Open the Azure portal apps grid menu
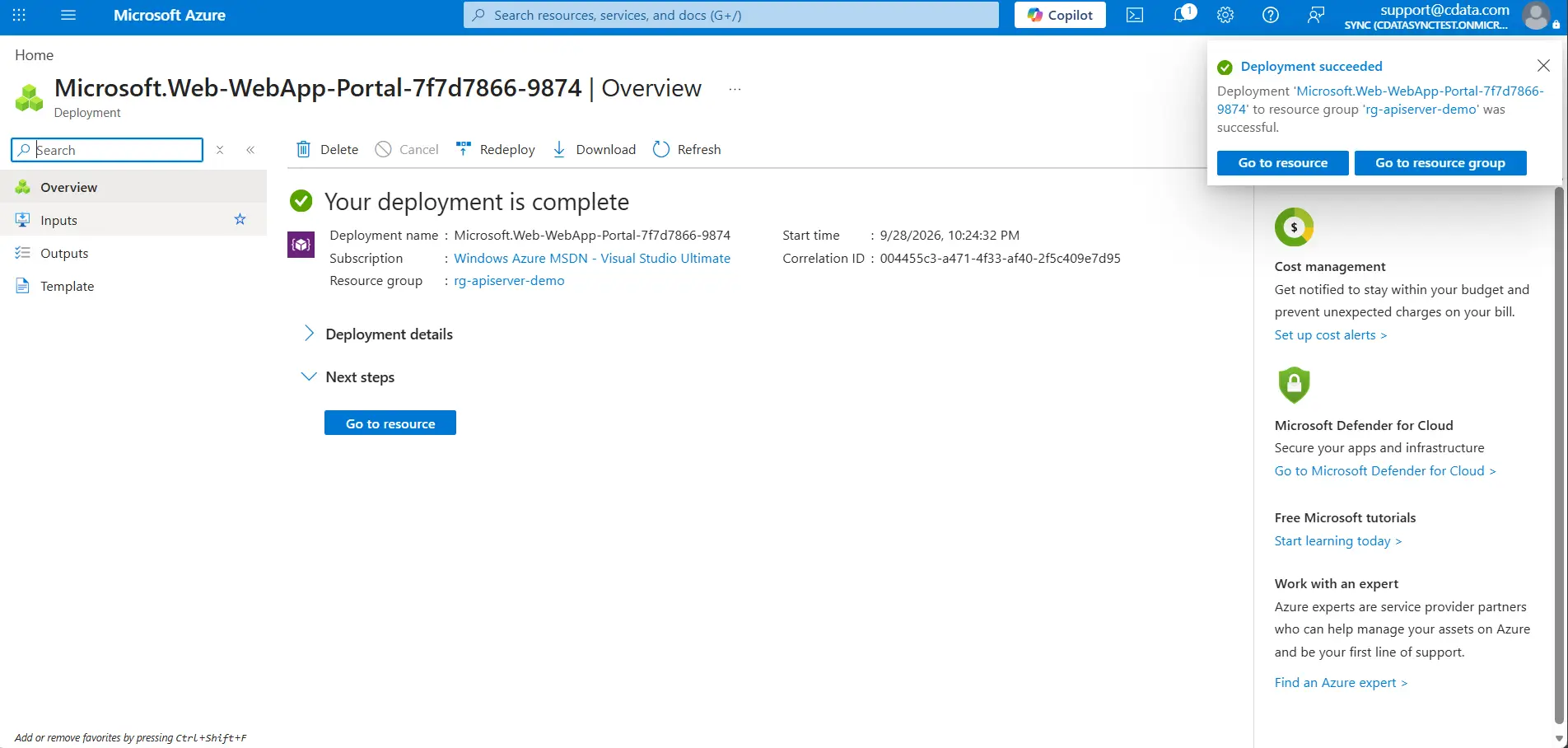The image size is (1568, 748). click(x=19, y=15)
